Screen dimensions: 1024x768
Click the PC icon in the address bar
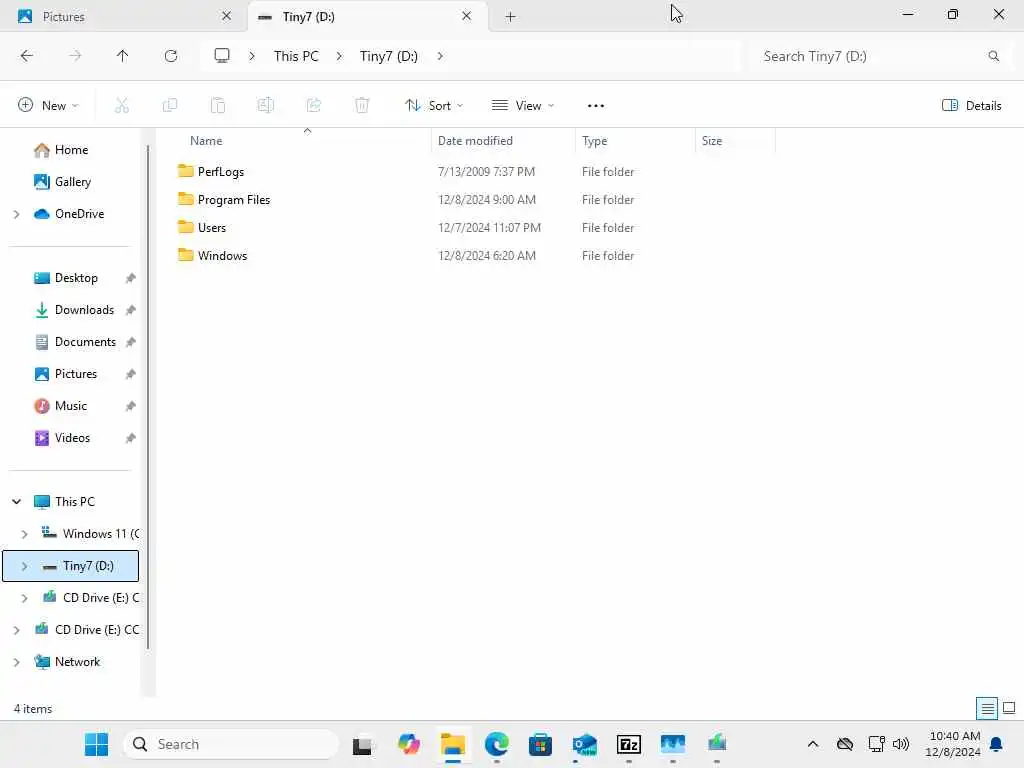click(222, 56)
